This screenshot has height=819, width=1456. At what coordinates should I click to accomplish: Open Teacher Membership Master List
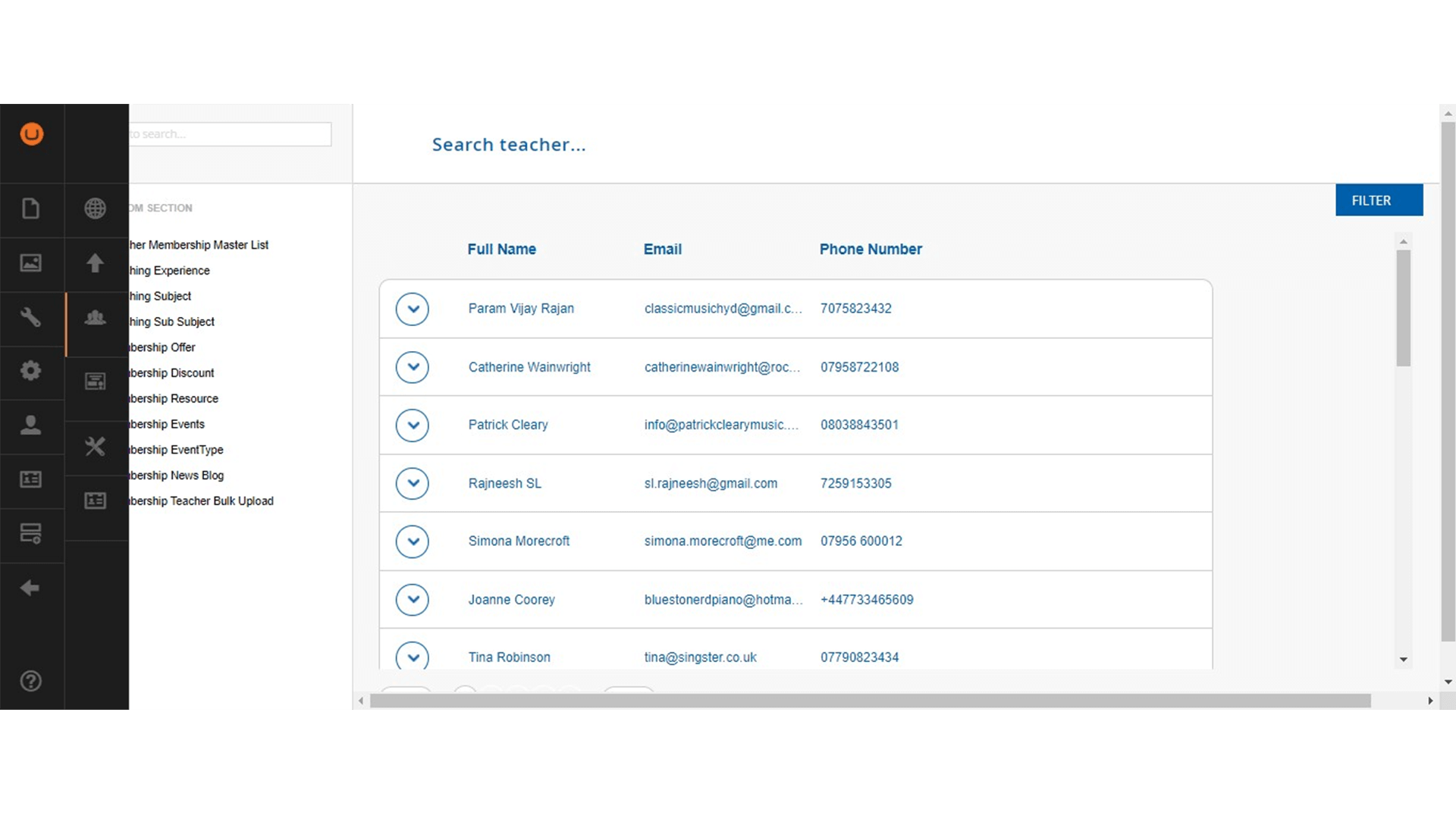pyautogui.click(x=199, y=245)
